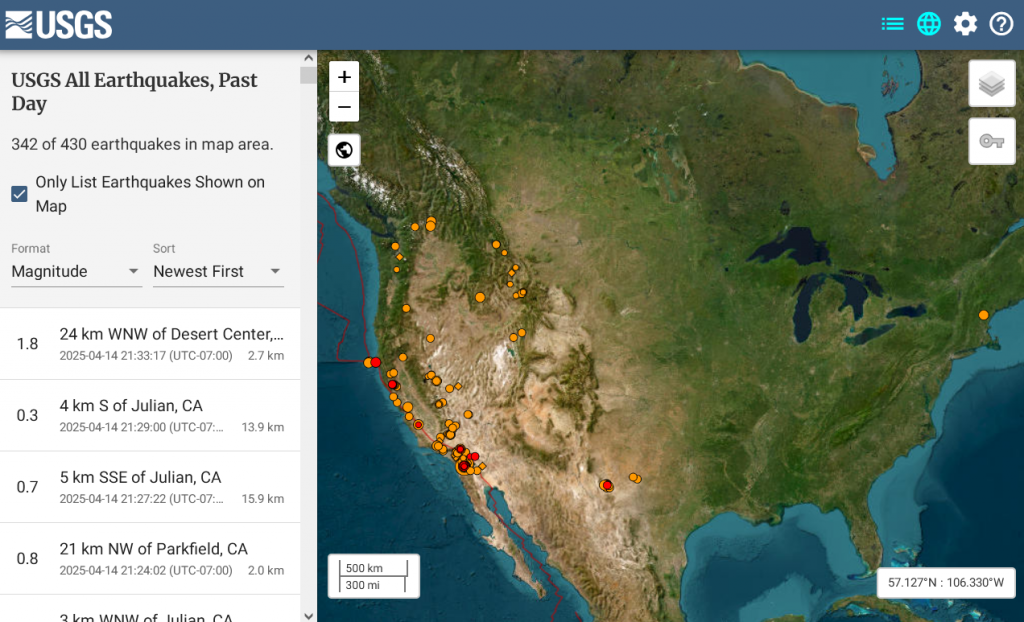
Task: Expand the Format Magnitude dropdown
Action: [76, 271]
